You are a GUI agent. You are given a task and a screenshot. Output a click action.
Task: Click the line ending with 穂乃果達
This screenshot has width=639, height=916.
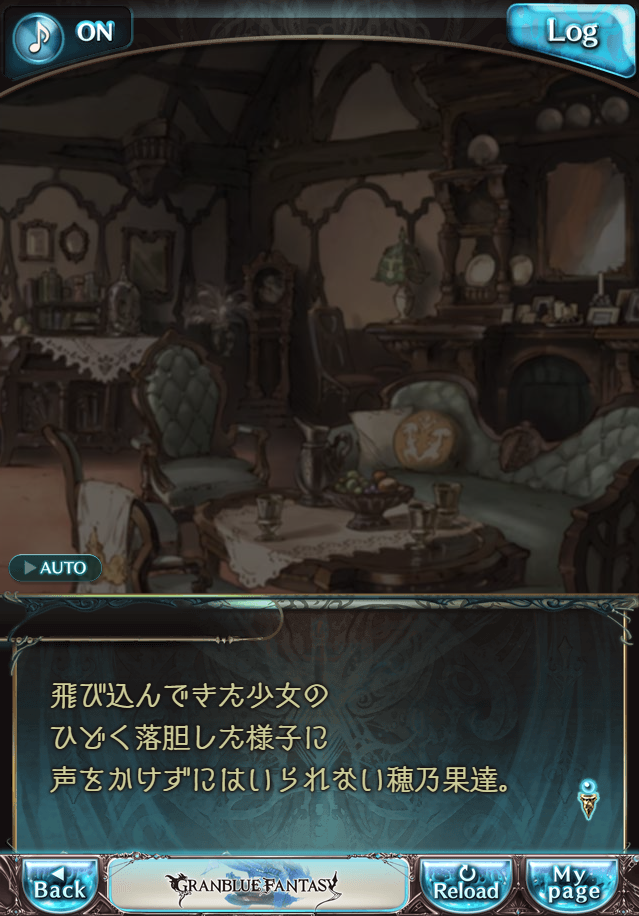click(x=279, y=779)
